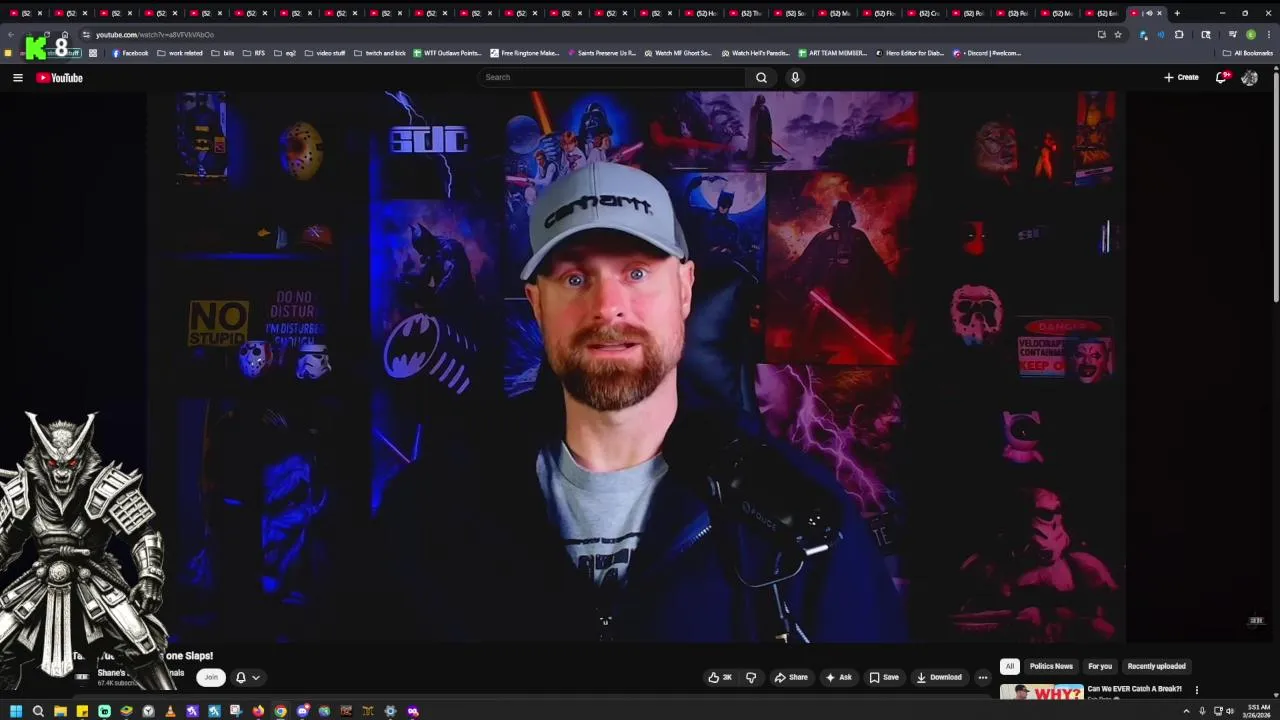The image size is (1280, 720).
Task: Dislike the video with thumbs down
Action: [x=751, y=677]
